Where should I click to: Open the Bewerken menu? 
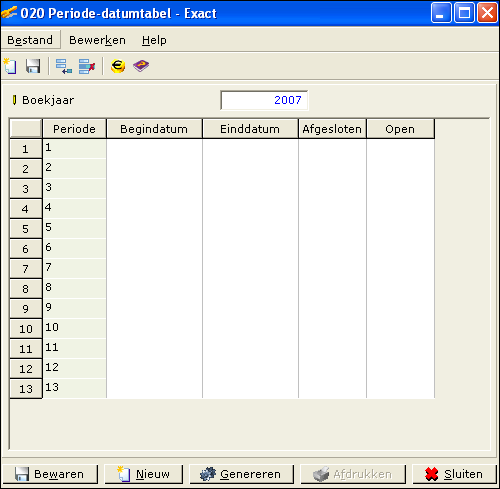[97, 40]
